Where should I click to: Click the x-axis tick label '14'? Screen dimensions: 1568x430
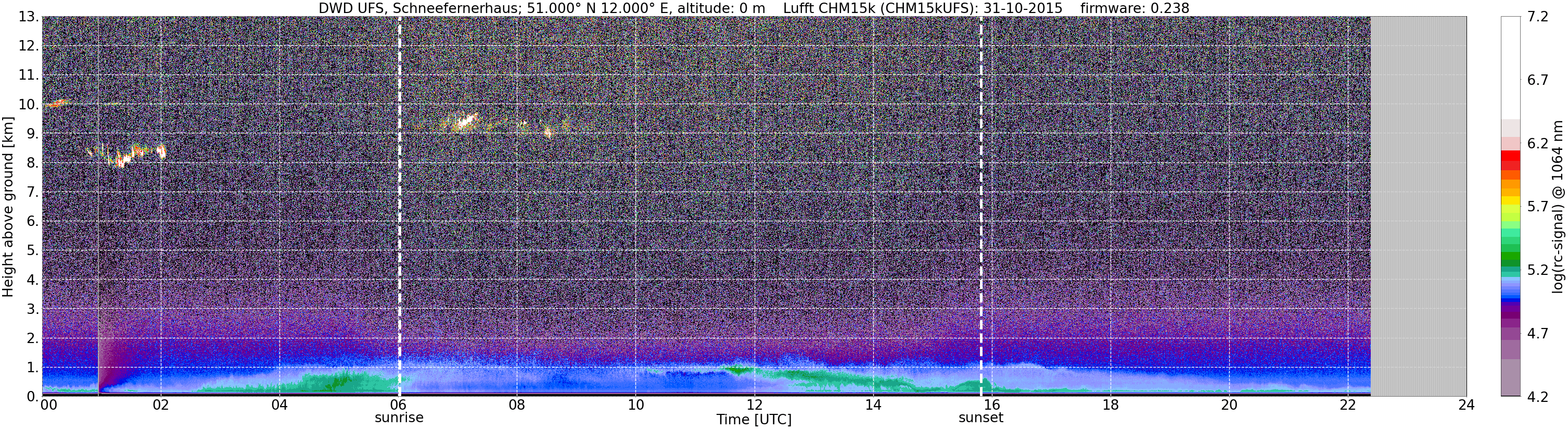click(x=872, y=405)
